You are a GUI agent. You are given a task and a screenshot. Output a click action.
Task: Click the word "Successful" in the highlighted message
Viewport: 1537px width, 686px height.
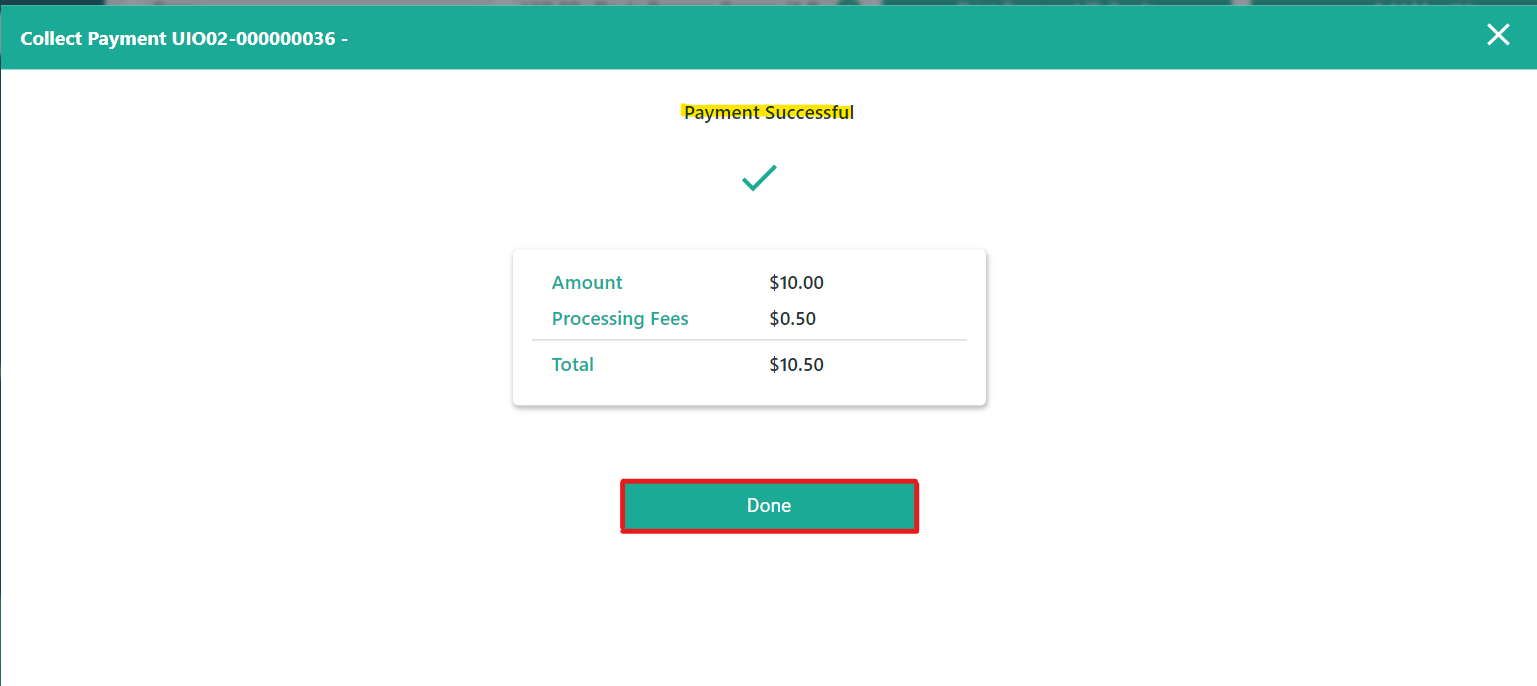(x=810, y=113)
